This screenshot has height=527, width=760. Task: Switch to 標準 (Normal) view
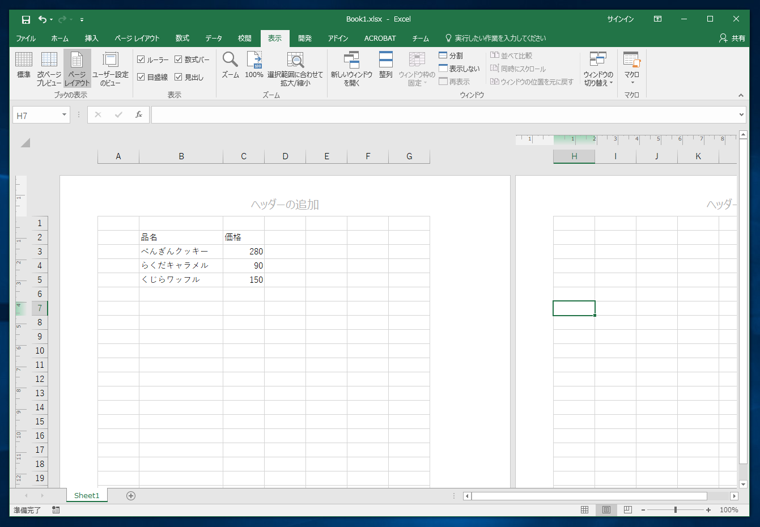[x=23, y=66]
